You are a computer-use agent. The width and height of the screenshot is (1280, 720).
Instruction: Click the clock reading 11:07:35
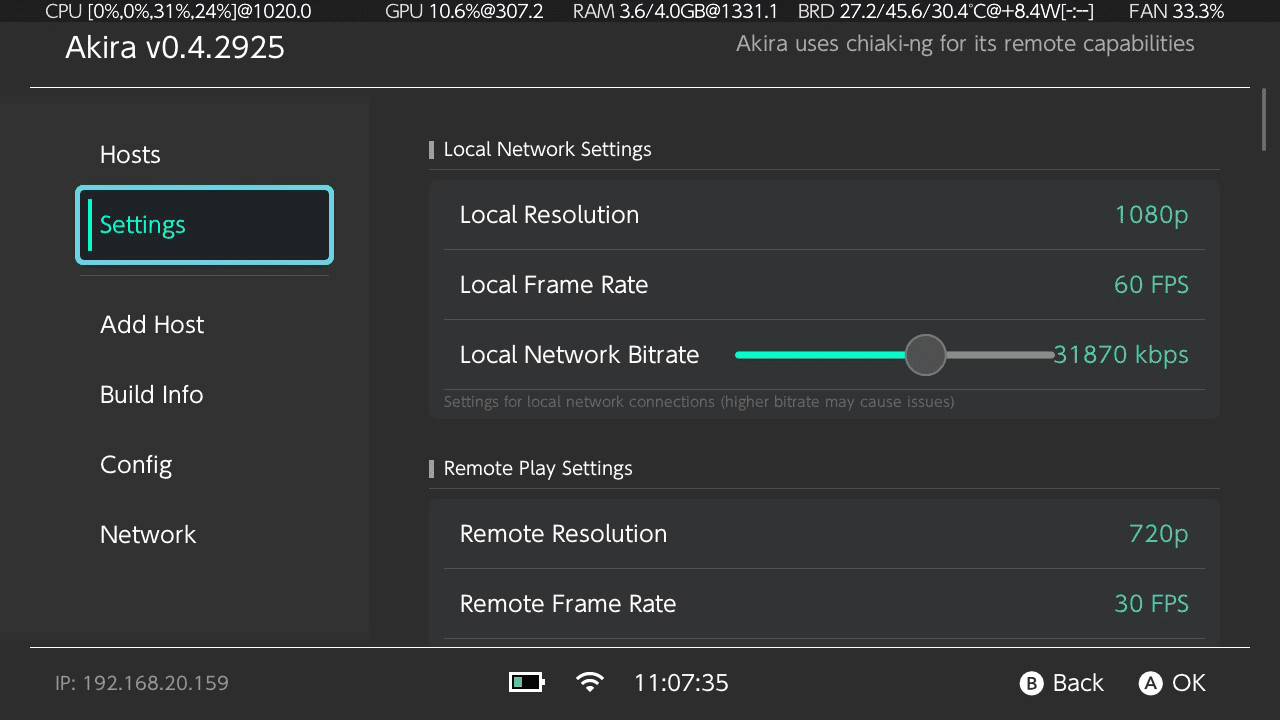681,683
